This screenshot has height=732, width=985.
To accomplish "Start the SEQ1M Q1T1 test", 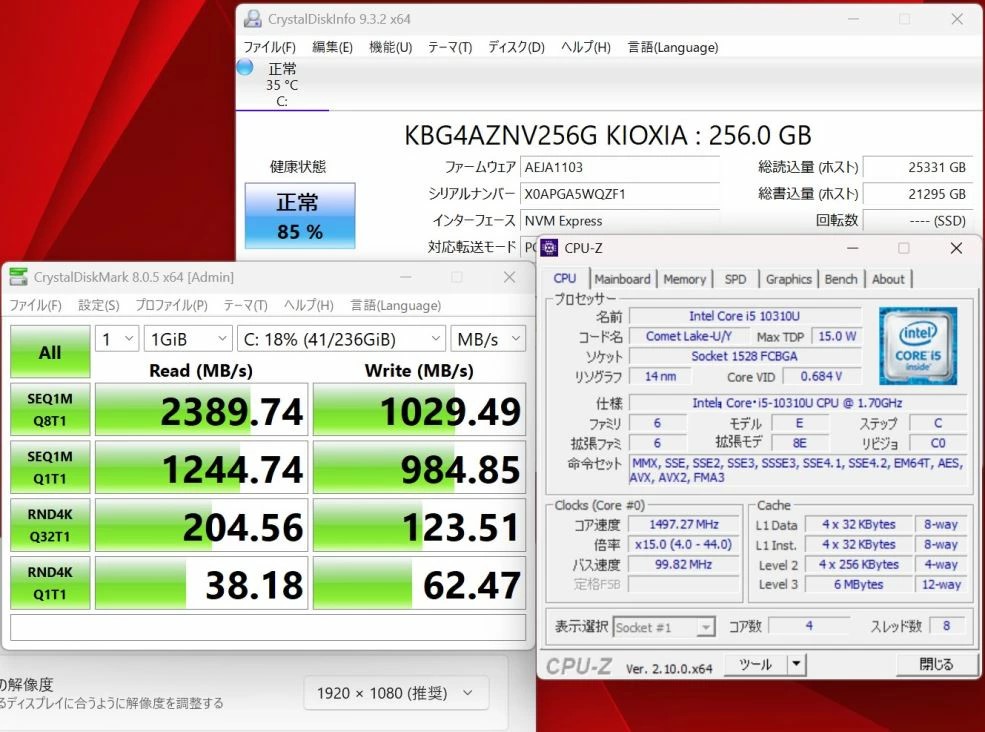I will tap(50, 467).
